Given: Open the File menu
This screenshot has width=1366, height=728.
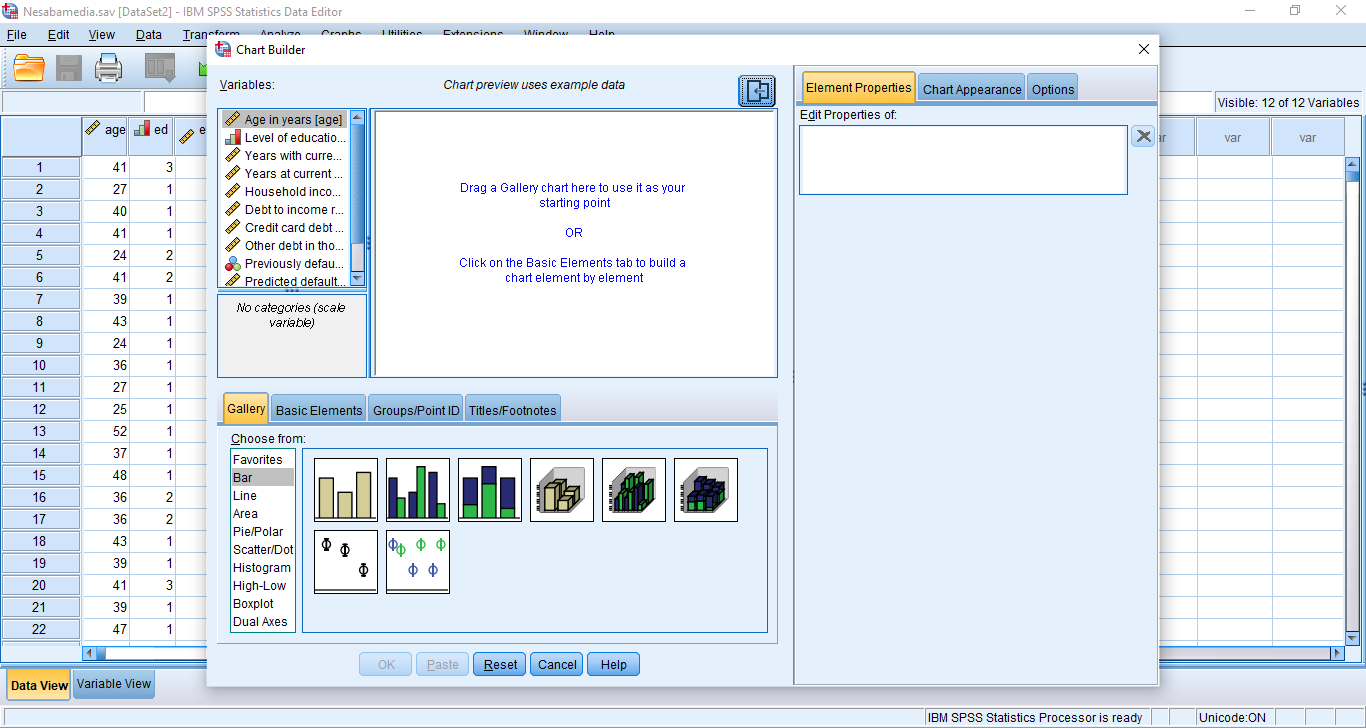Looking at the screenshot, I should tap(16, 34).
